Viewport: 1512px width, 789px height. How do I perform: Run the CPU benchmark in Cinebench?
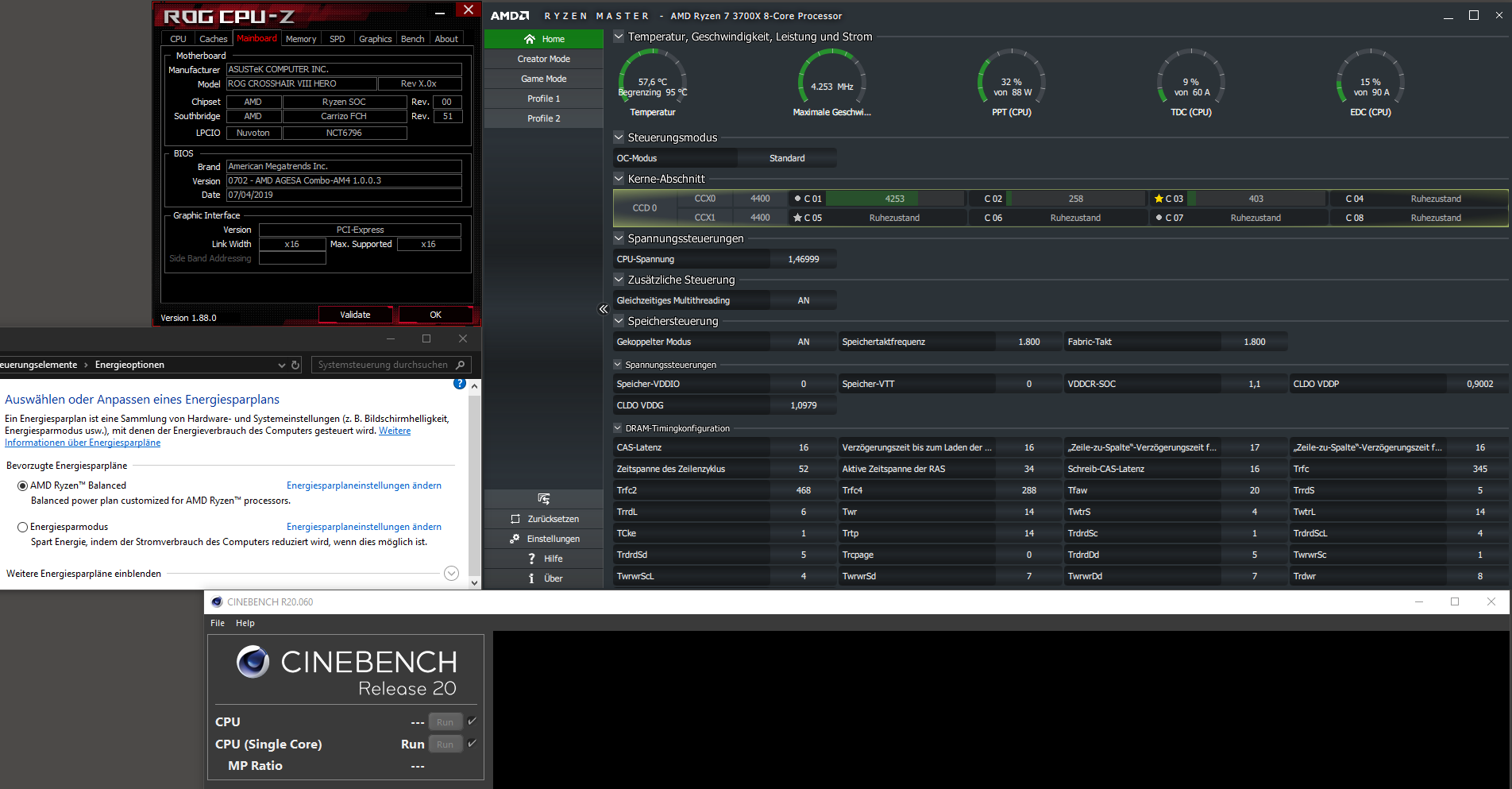[x=445, y=721]
